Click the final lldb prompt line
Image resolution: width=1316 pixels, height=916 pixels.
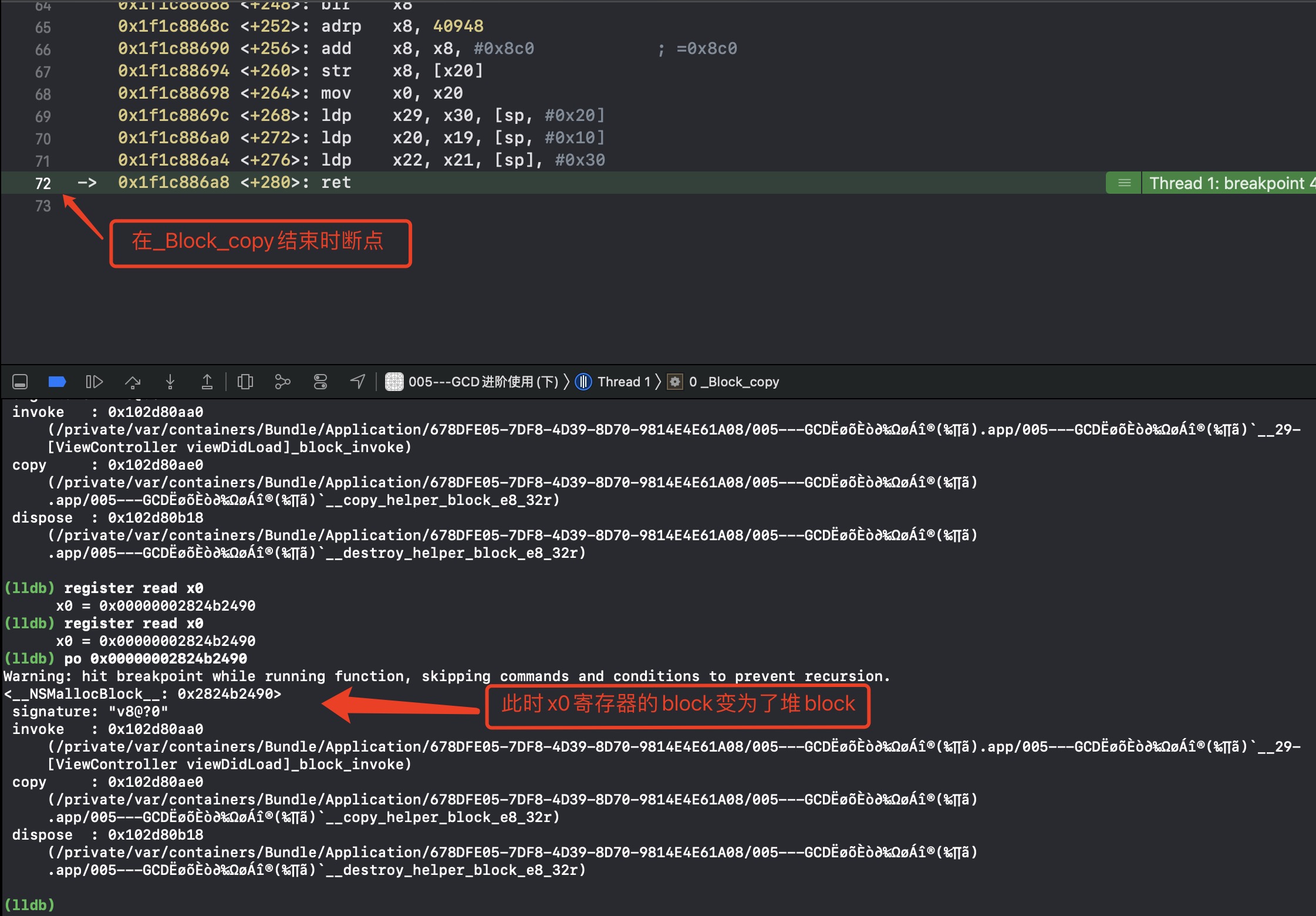pos(29,905)
